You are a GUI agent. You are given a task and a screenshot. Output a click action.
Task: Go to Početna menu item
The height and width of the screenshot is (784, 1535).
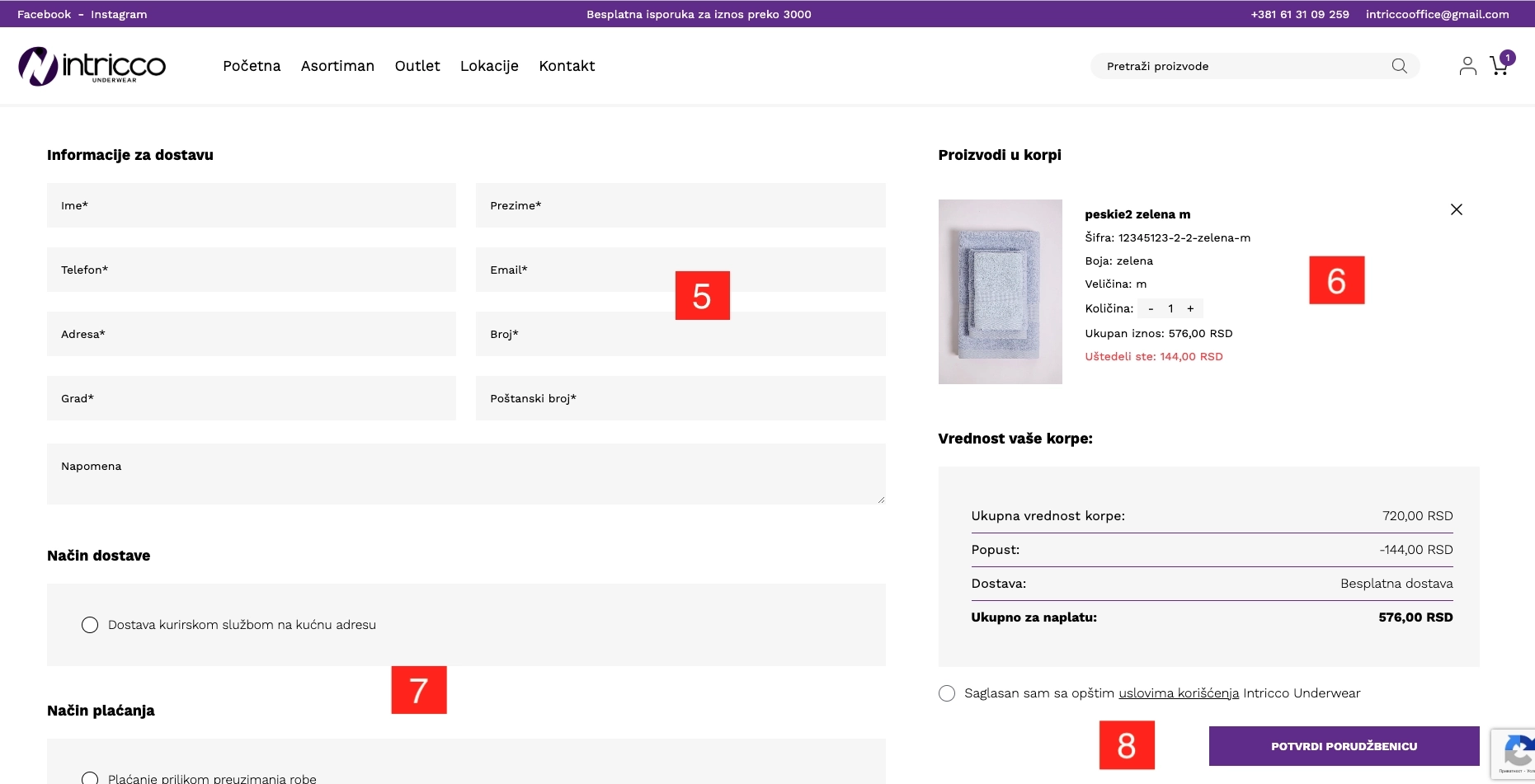tap(252, 66)
